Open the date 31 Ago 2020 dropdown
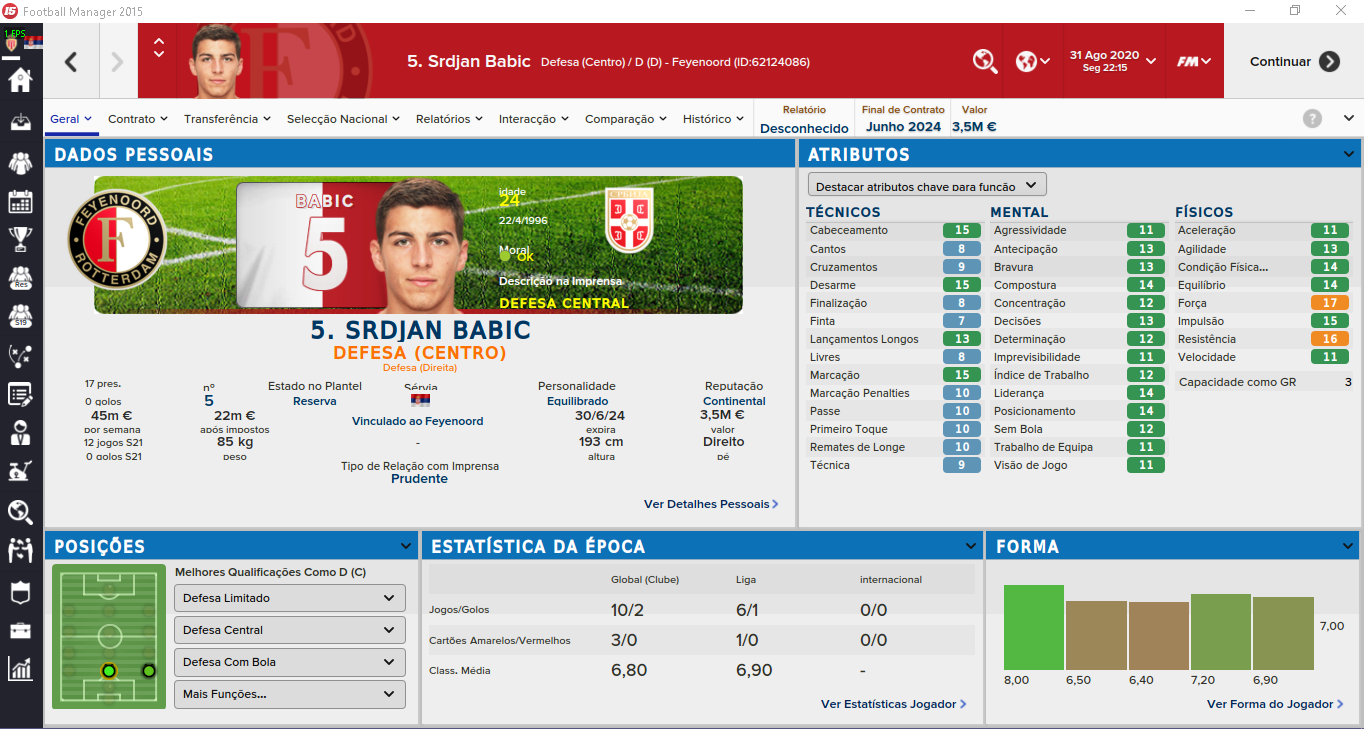Screen dimensions: 1364x729 pyautogui.click(x=1112, y=61)
